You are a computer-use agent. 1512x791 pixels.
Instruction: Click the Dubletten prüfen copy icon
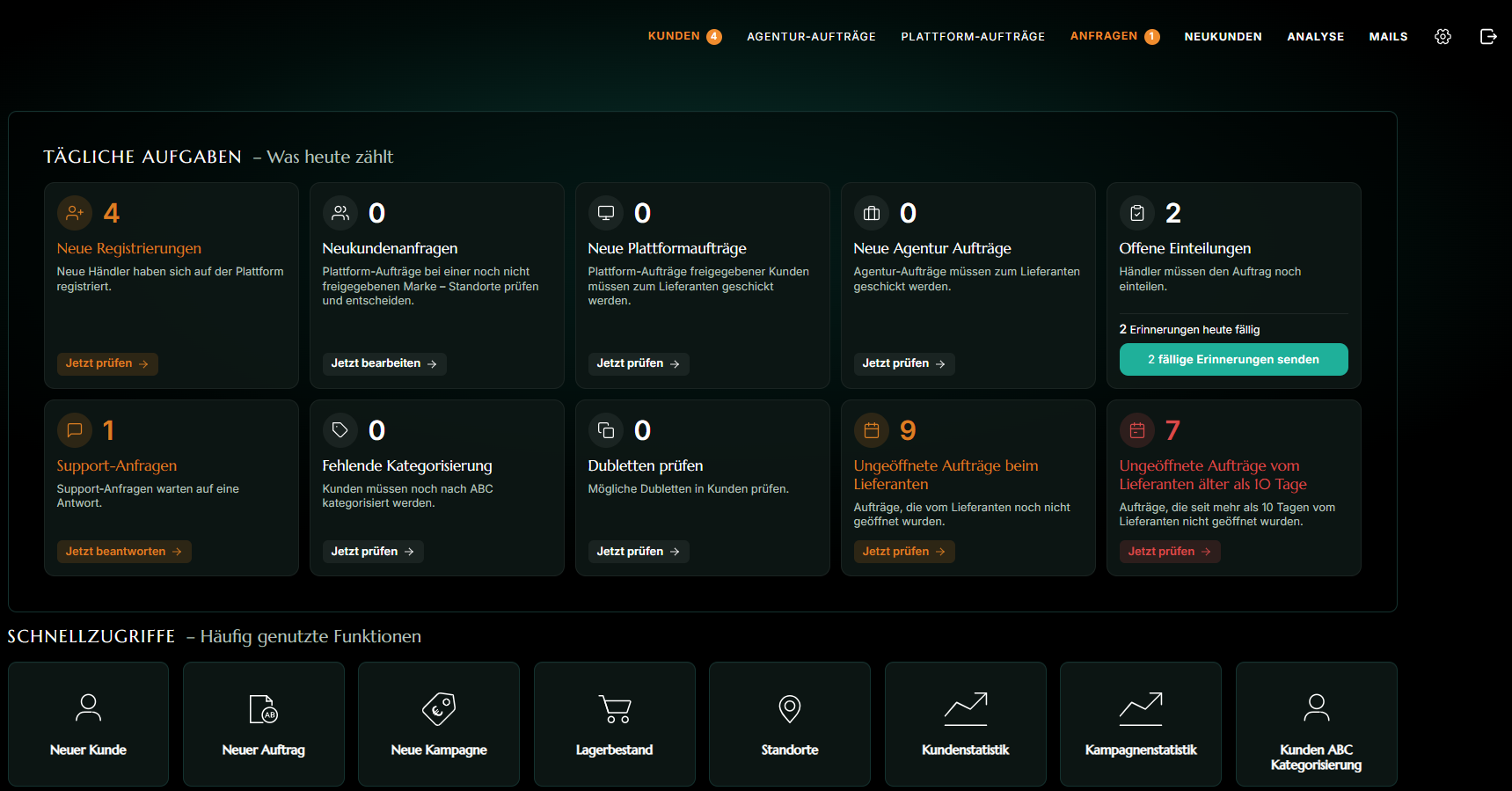(x=606, y=430)
